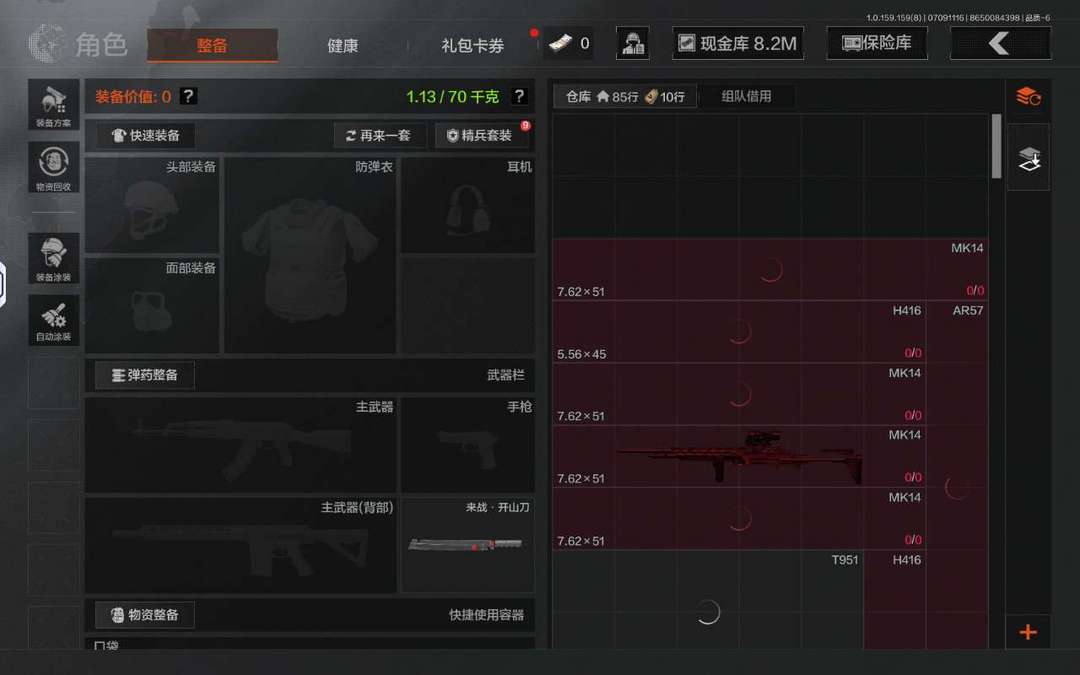Select the 面部装备 face mask slot
Viewport: 1080px width, 675px height.
click(152, 305)
